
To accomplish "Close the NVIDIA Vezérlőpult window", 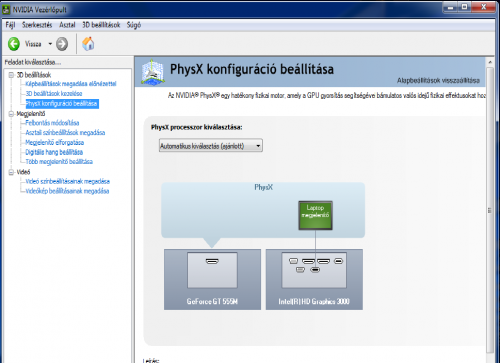I will click(484, 7).
